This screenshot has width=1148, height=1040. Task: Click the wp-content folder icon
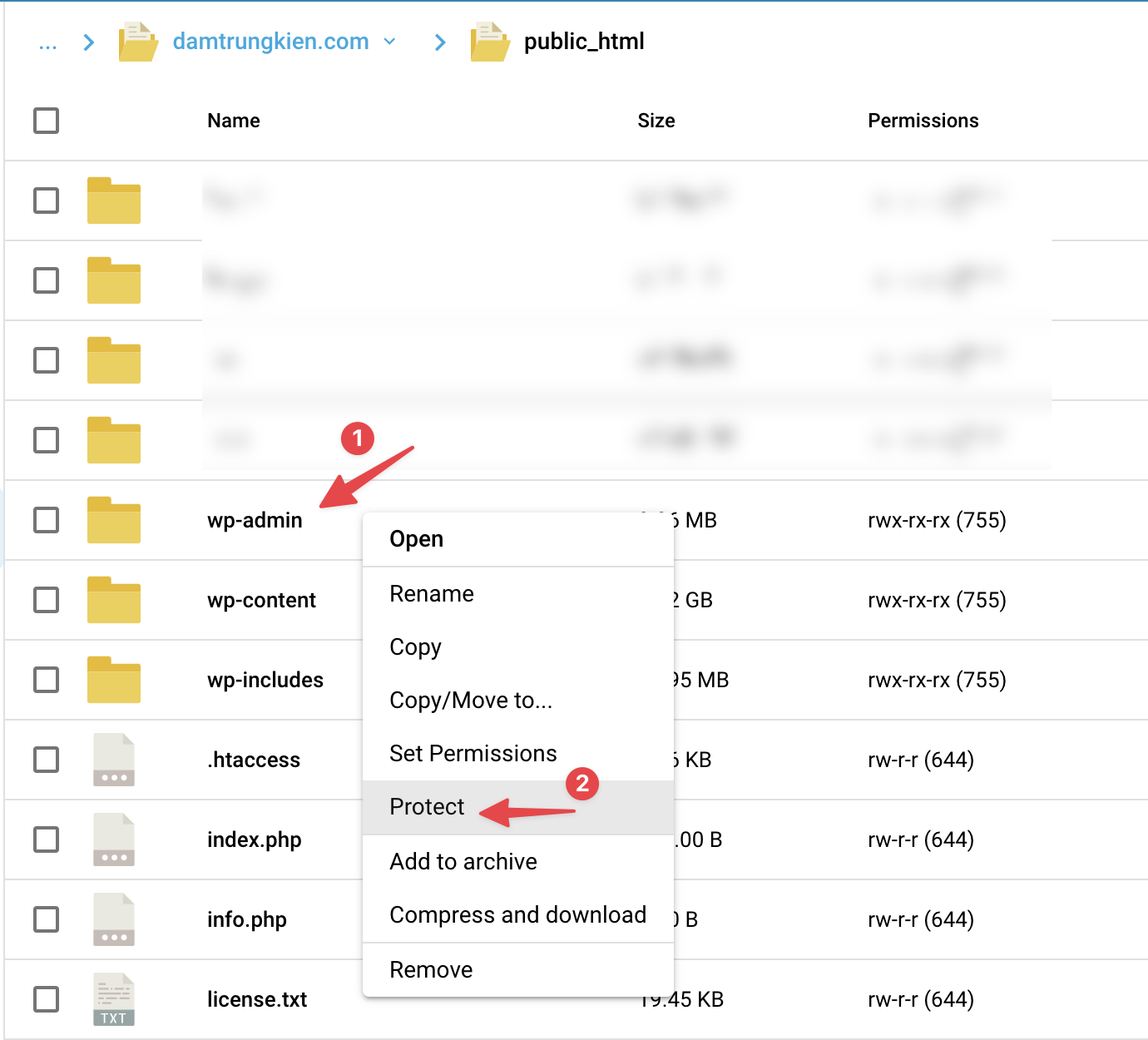(114, 600)
